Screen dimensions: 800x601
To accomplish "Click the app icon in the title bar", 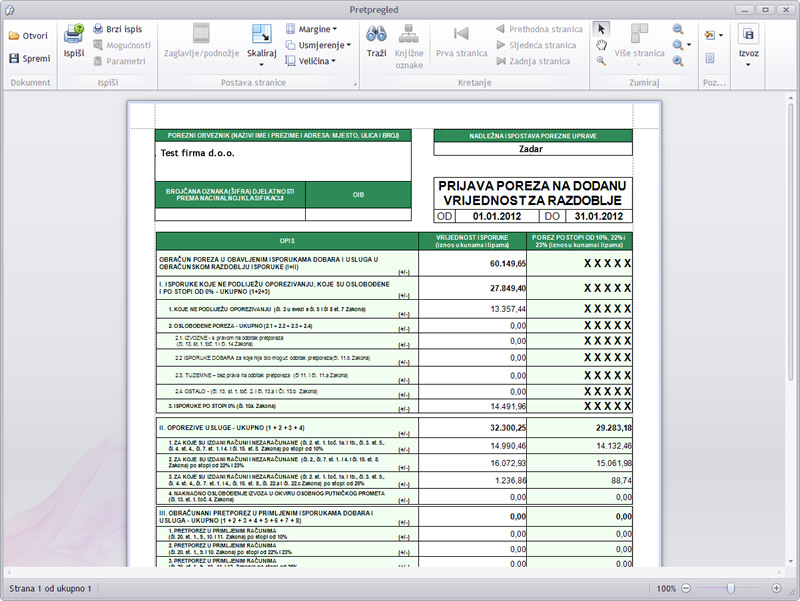I will (x=9, y=10).
